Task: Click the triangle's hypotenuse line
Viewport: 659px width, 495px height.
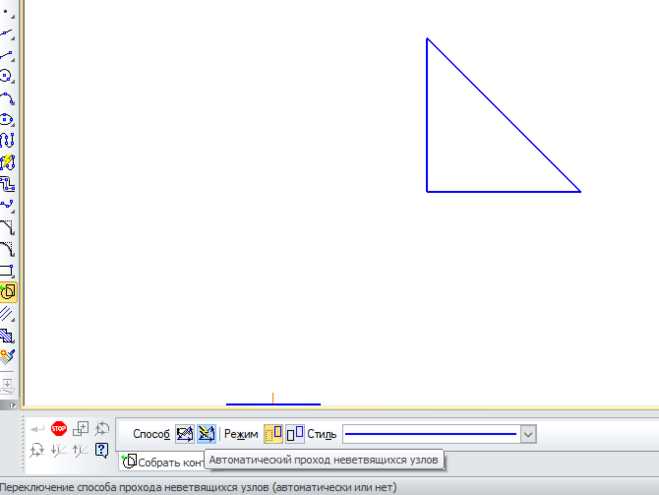Action: pos(503,115)
